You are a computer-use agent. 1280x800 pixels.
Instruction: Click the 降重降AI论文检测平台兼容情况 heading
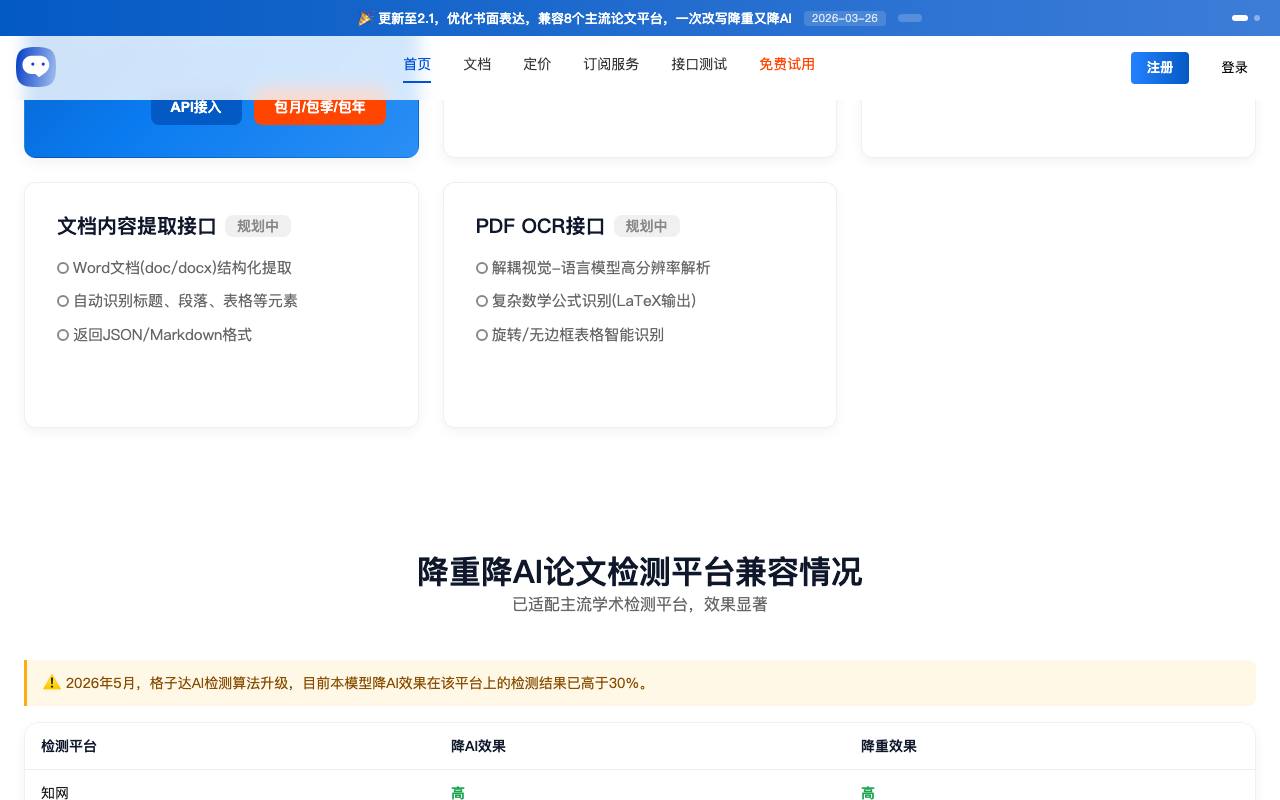click(640, 572)
